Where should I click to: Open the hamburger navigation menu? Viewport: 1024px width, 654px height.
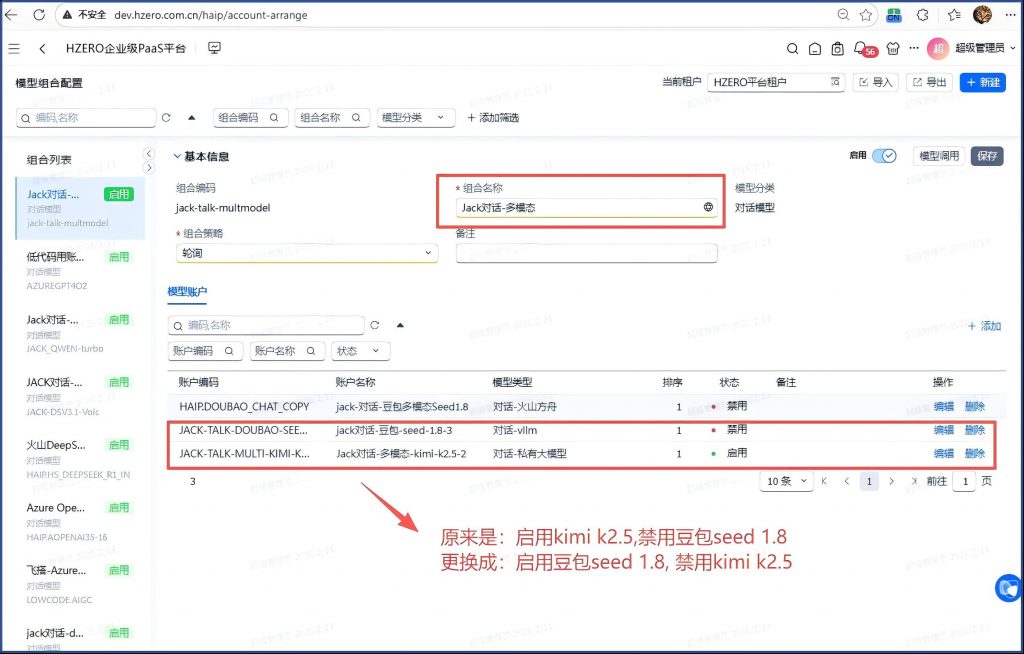14,48
